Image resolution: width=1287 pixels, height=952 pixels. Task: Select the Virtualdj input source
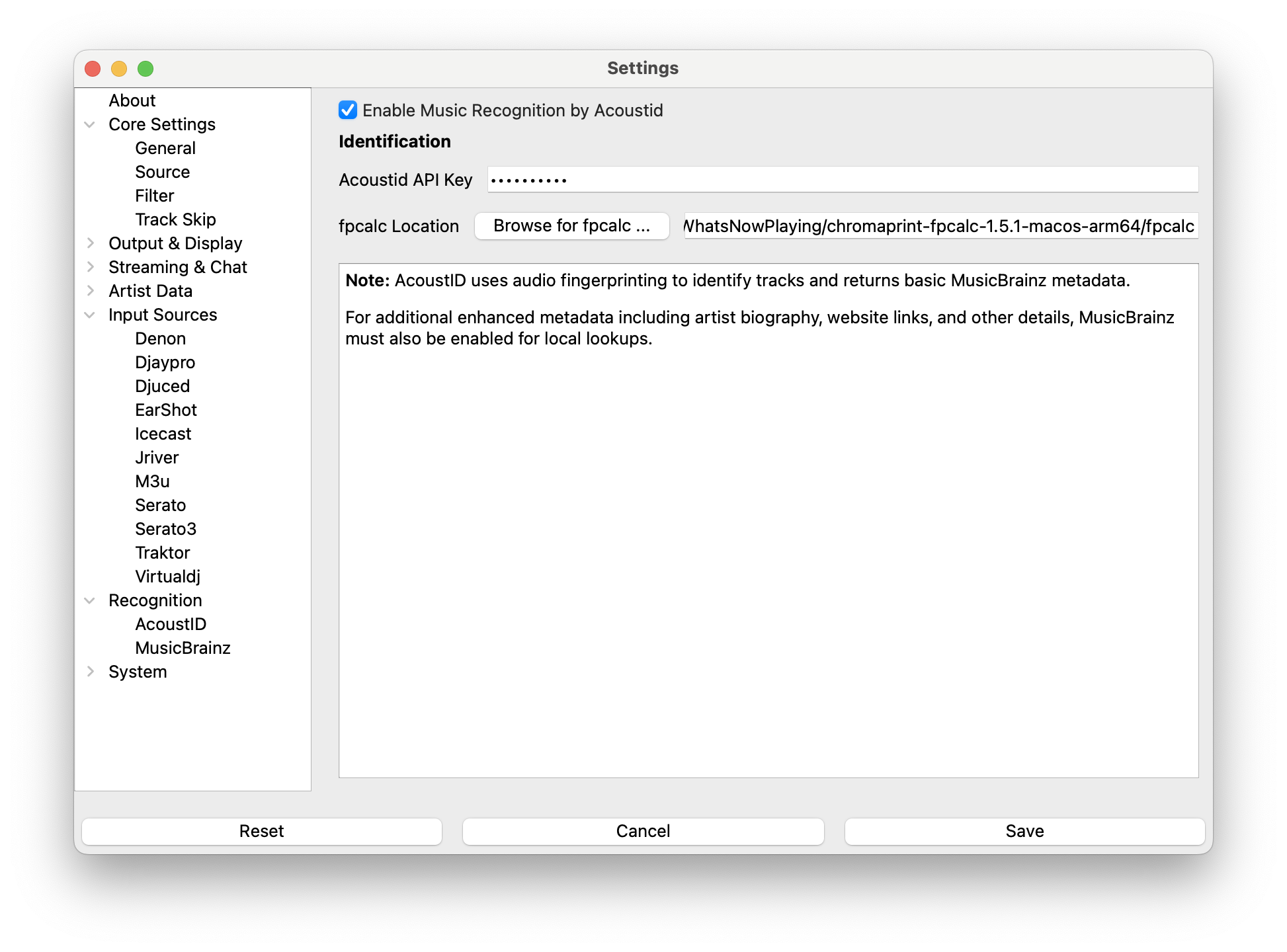coord(167,576)
